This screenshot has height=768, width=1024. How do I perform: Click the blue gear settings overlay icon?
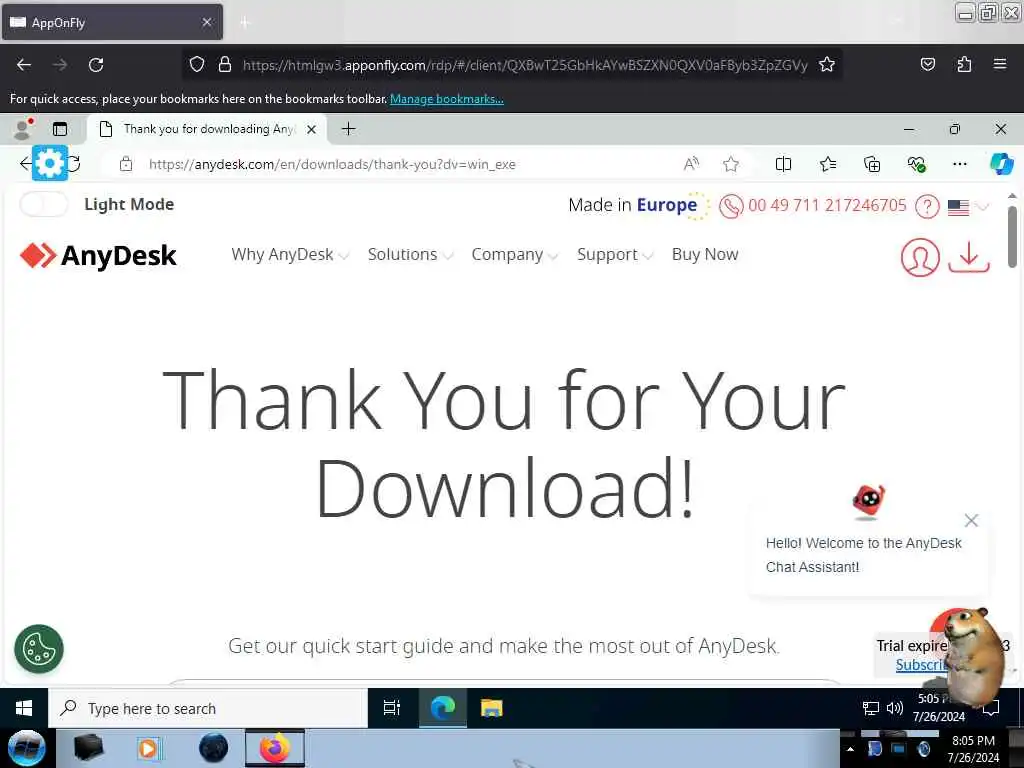50,163
